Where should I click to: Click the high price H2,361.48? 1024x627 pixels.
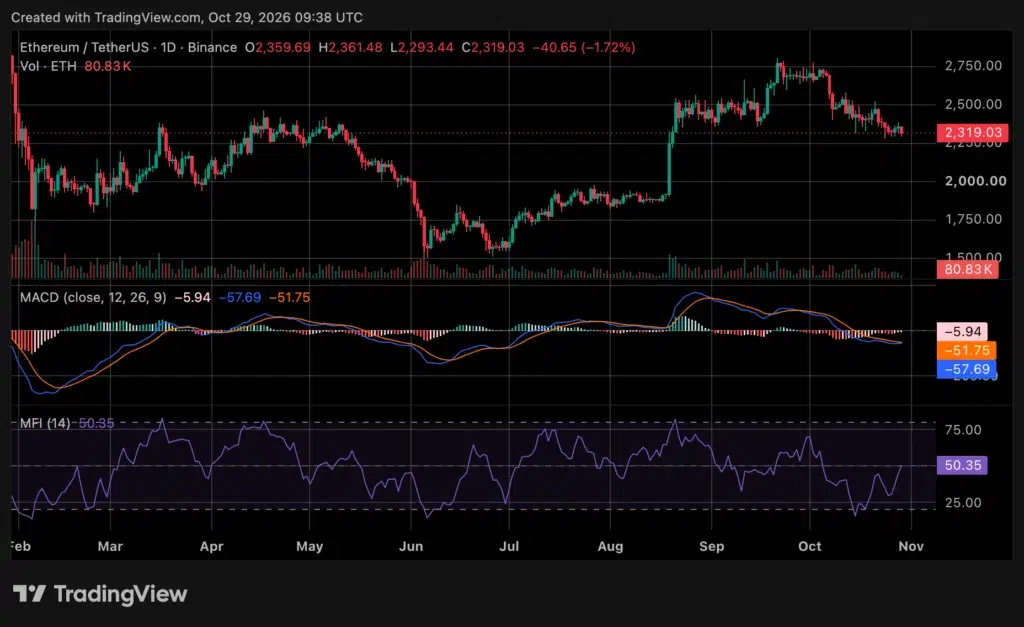(x=350, y=47)
